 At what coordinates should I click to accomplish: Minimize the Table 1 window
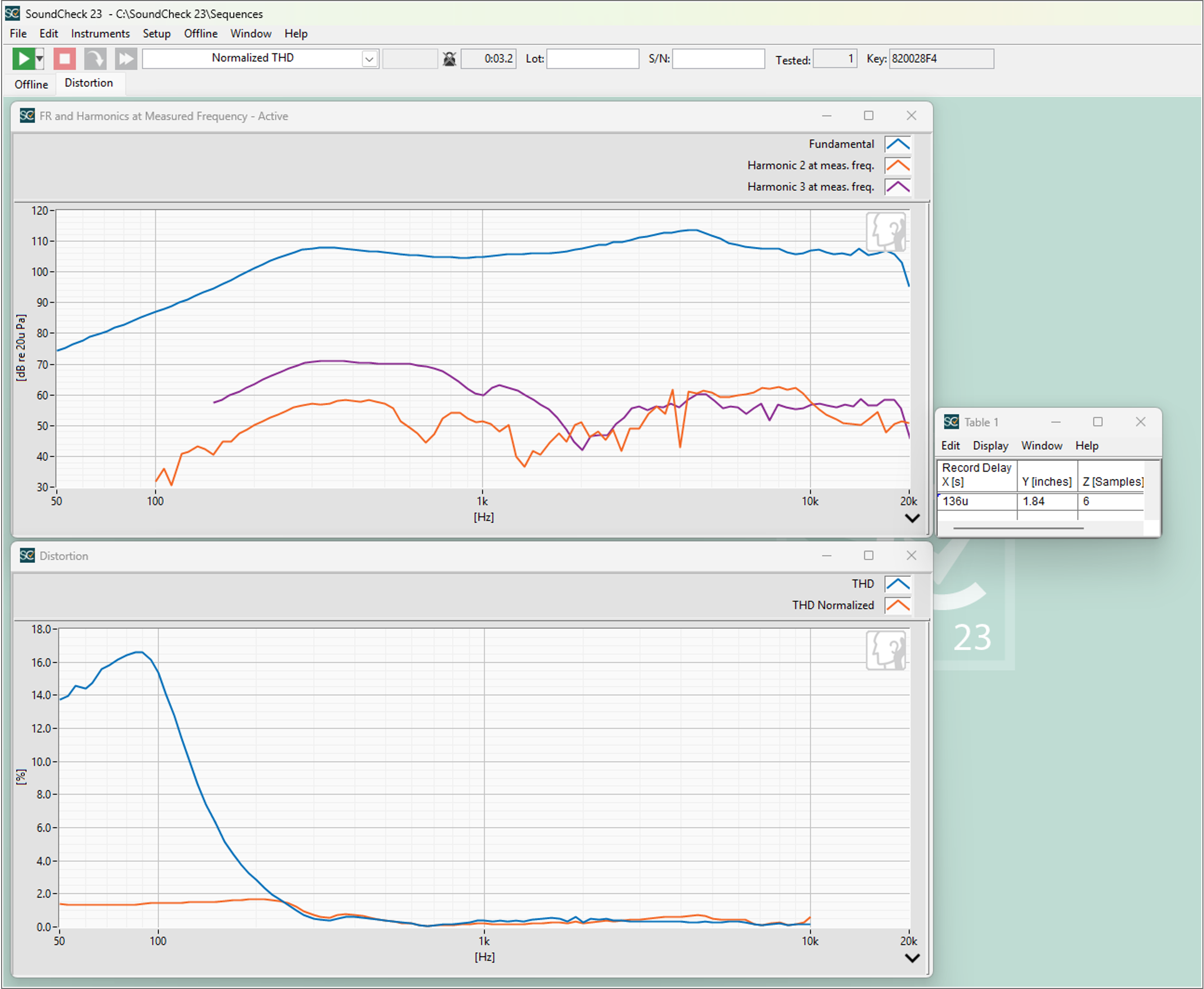click(x=1056, y=422)
